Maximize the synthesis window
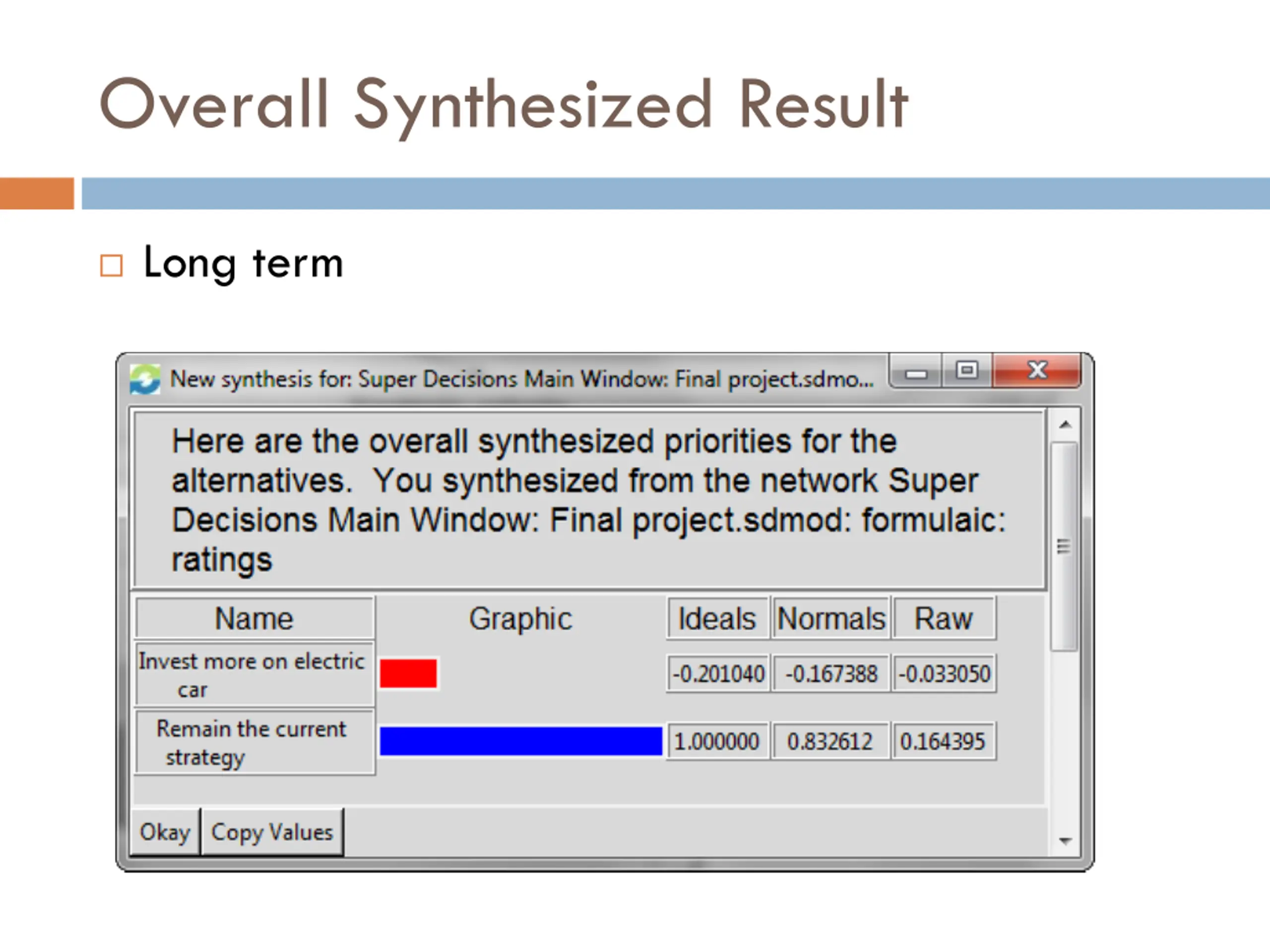The height and width of the screenshot is (952, 1270). [967, 371]
